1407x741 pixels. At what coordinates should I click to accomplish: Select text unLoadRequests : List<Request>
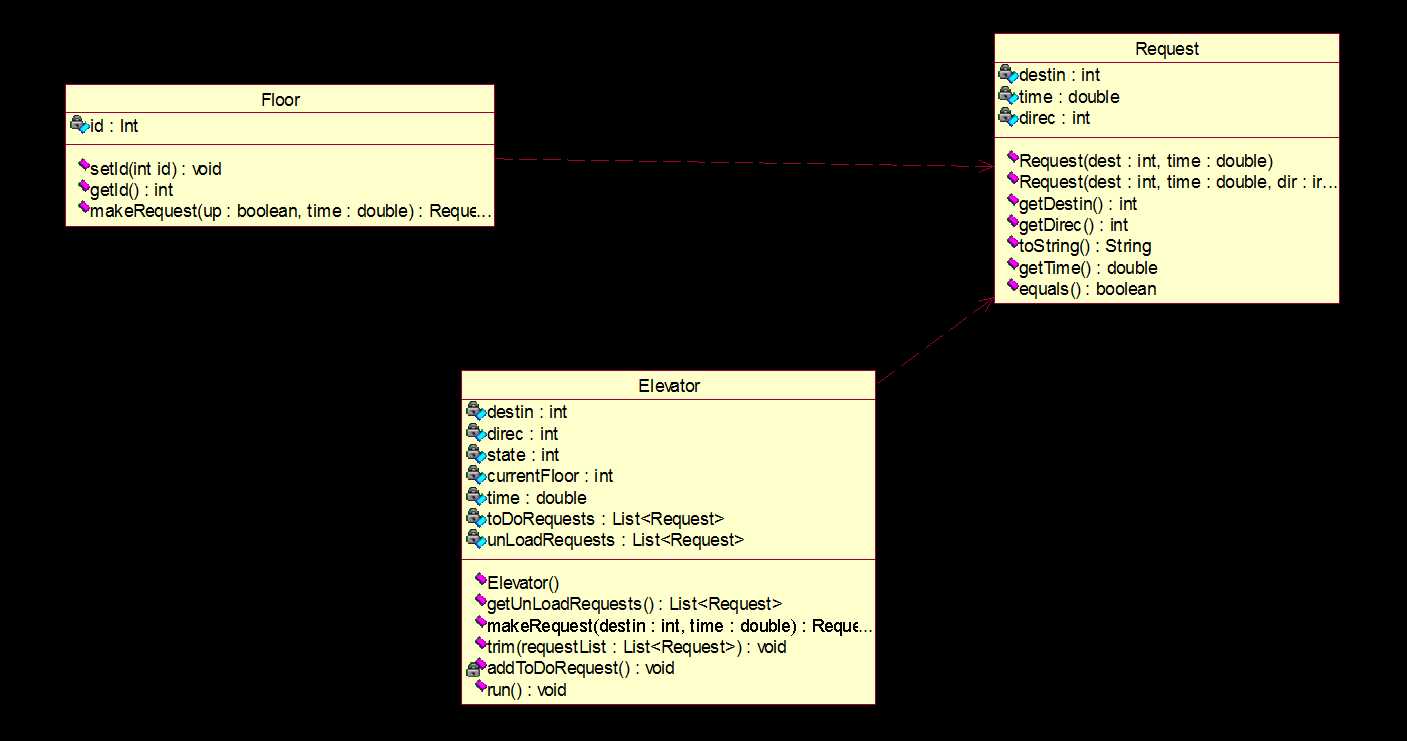[x=615, y=540]
